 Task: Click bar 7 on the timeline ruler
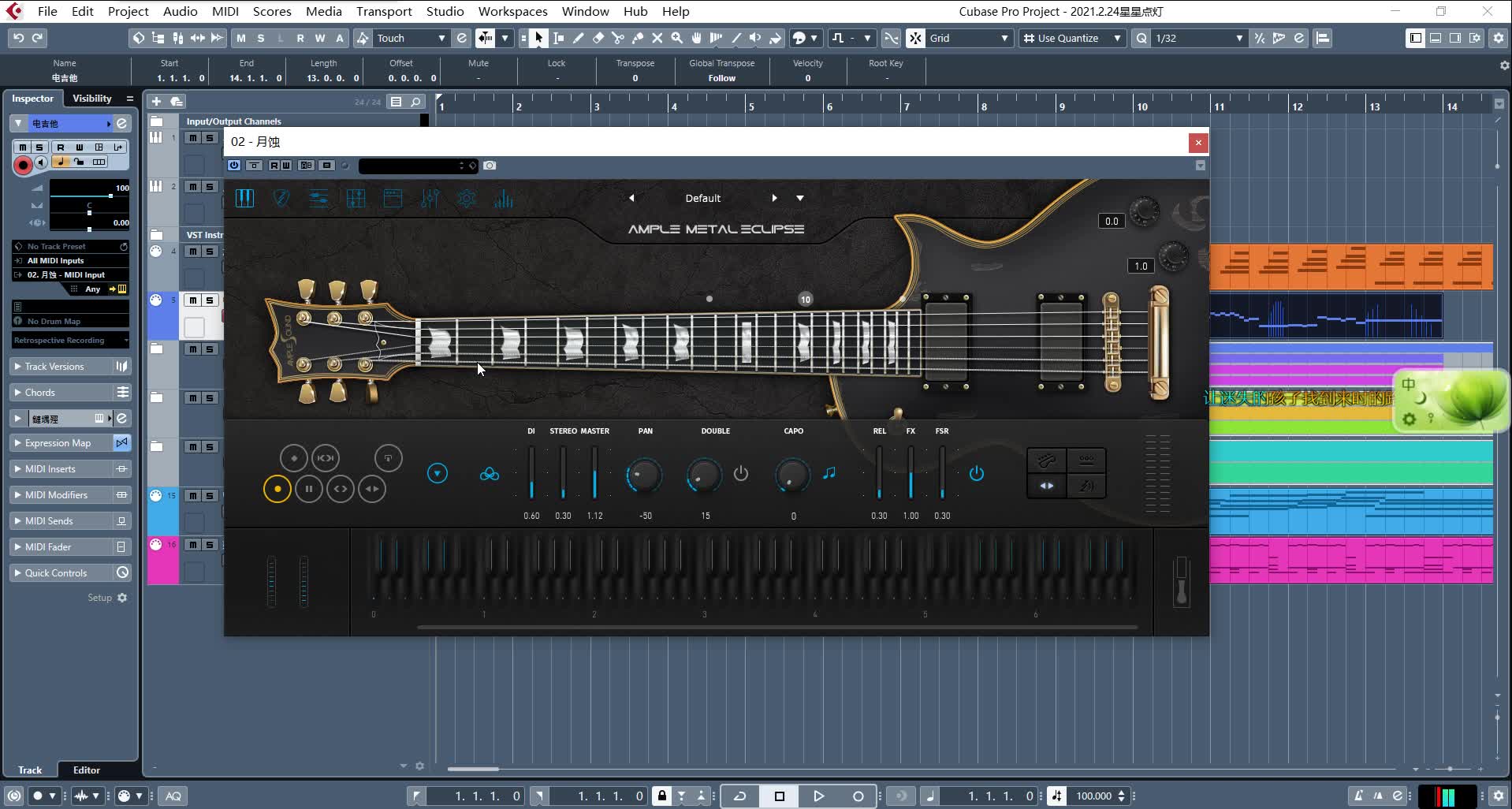click(x=907, y=106)
